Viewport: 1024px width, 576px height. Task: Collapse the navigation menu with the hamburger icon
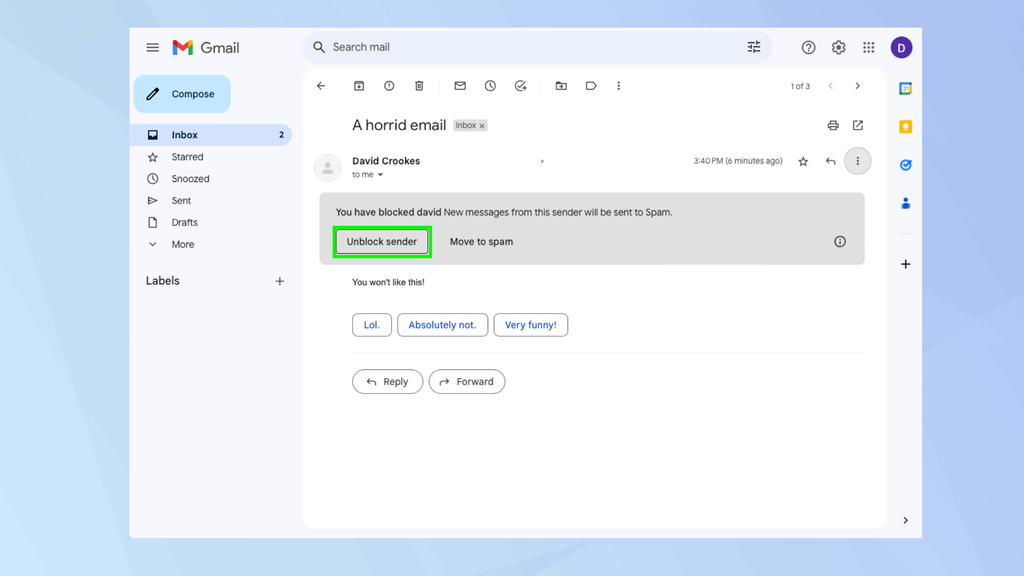click(152, 47)
